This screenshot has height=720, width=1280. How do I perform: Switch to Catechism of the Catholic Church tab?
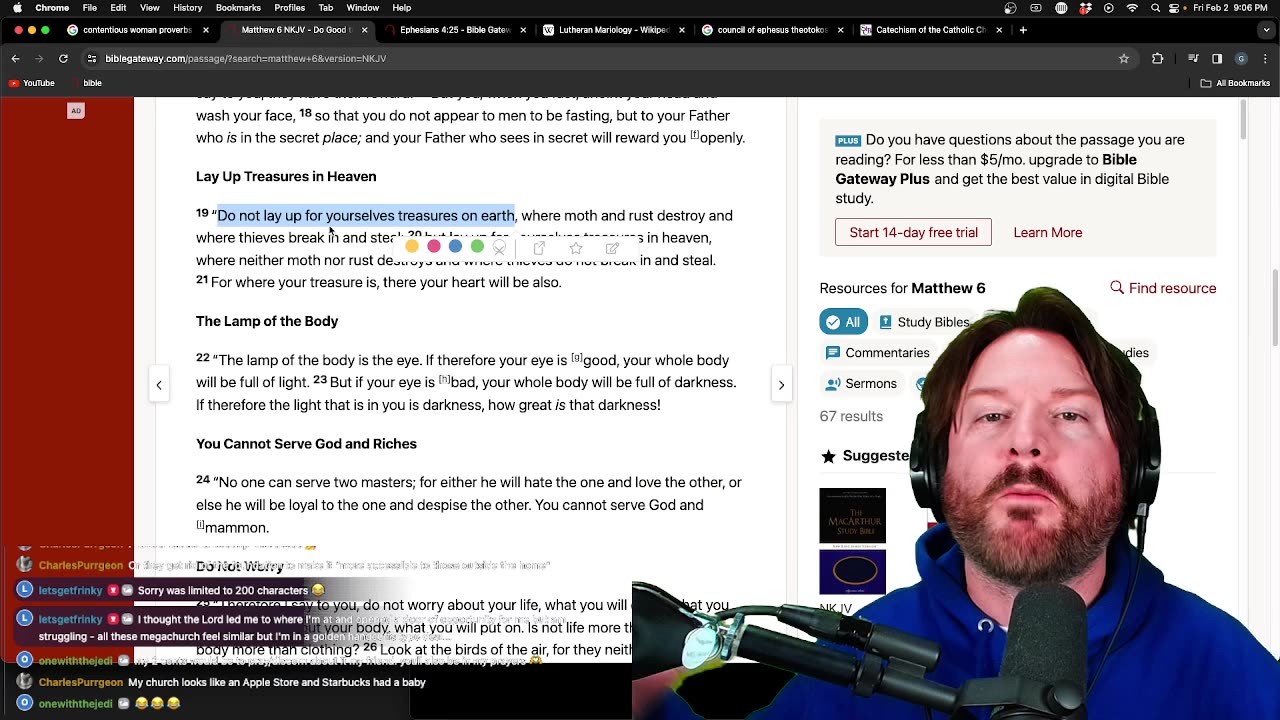pos(930,30)
